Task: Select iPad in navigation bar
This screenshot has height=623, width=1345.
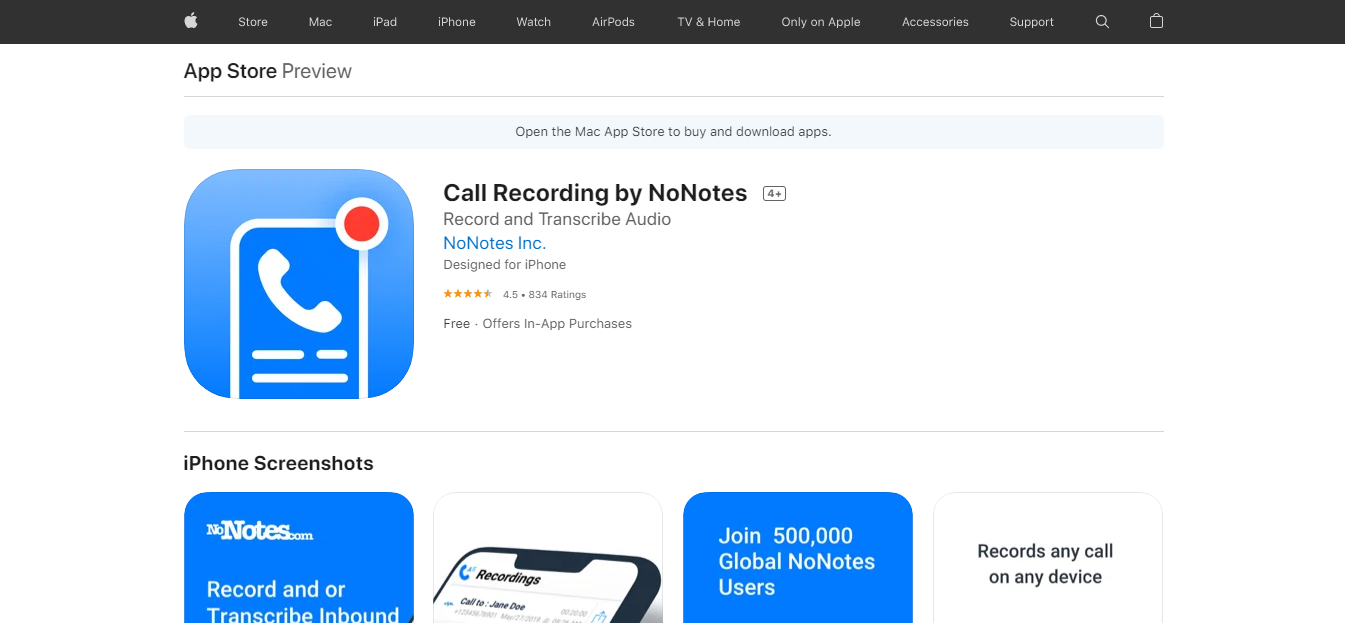Action: pos(385,22)
